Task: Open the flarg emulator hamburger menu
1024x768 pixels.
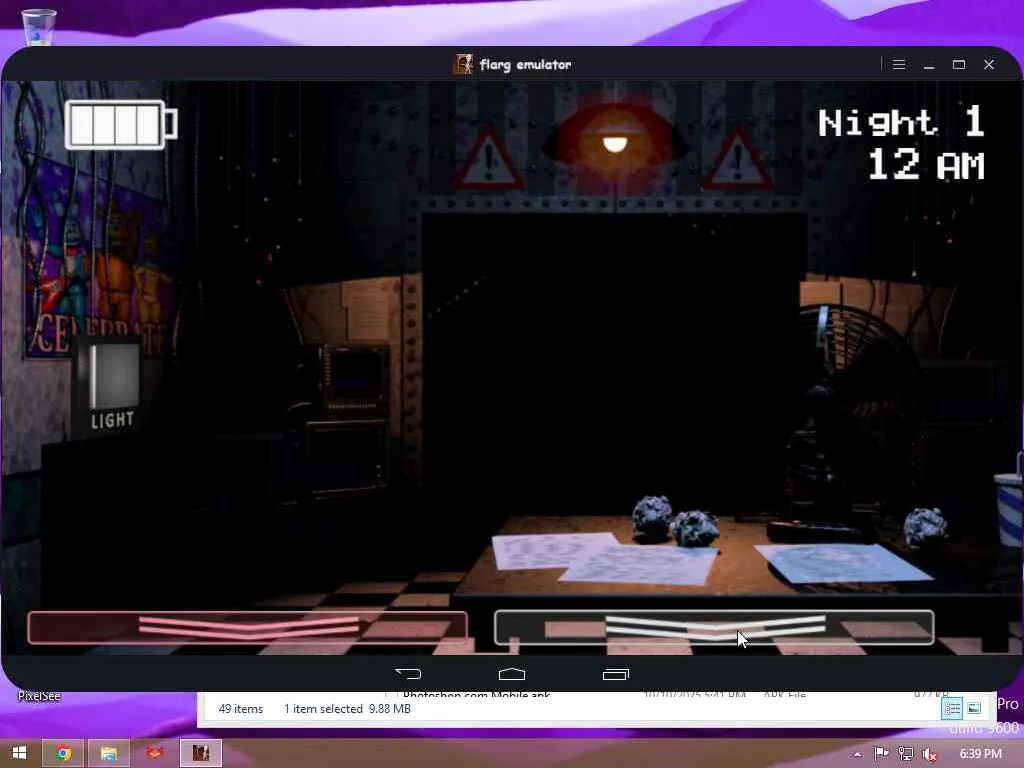Action: point(899,65)
